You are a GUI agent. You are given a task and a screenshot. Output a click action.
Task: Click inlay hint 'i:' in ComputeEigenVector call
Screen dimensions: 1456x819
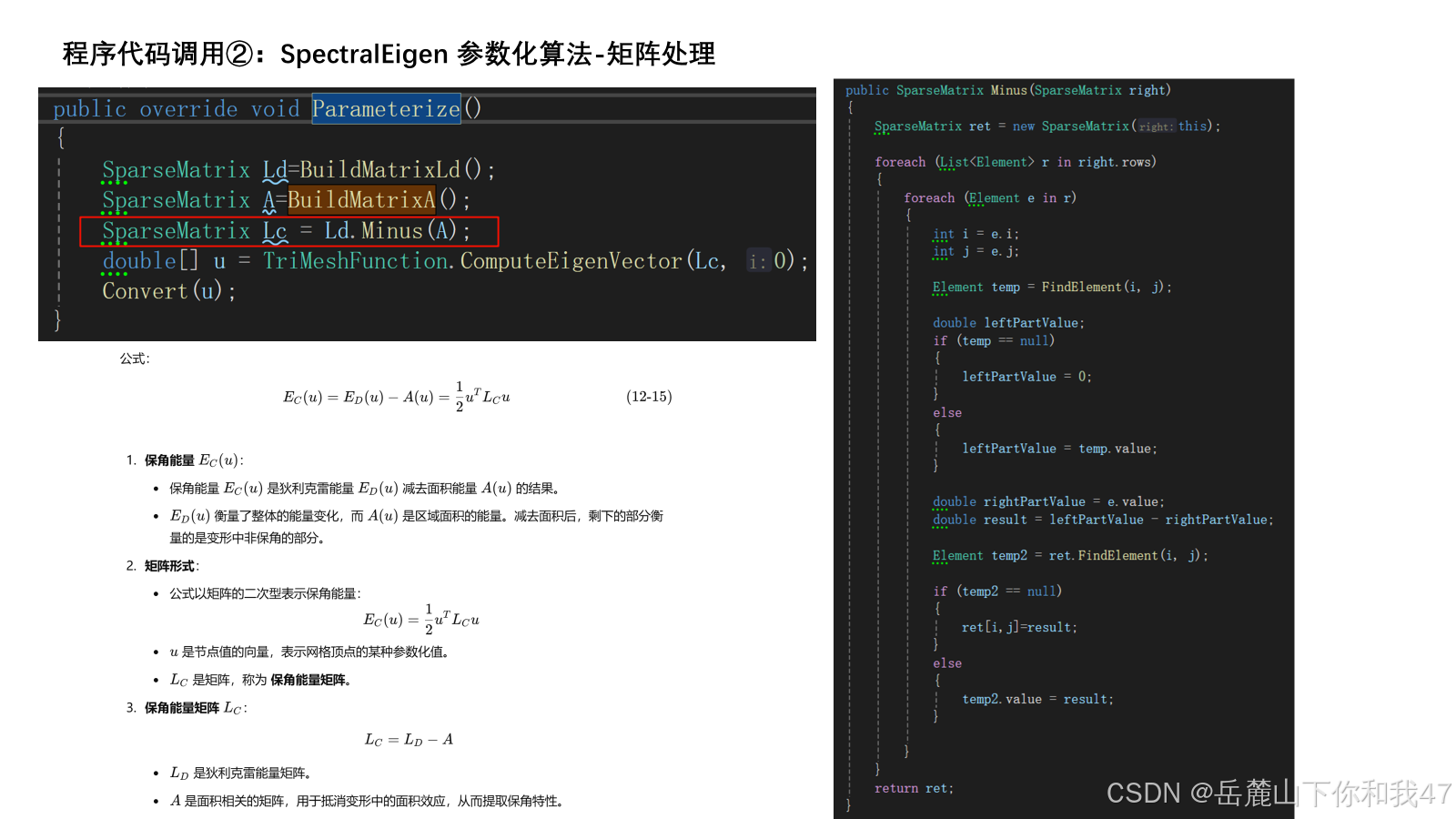point(757,262)
